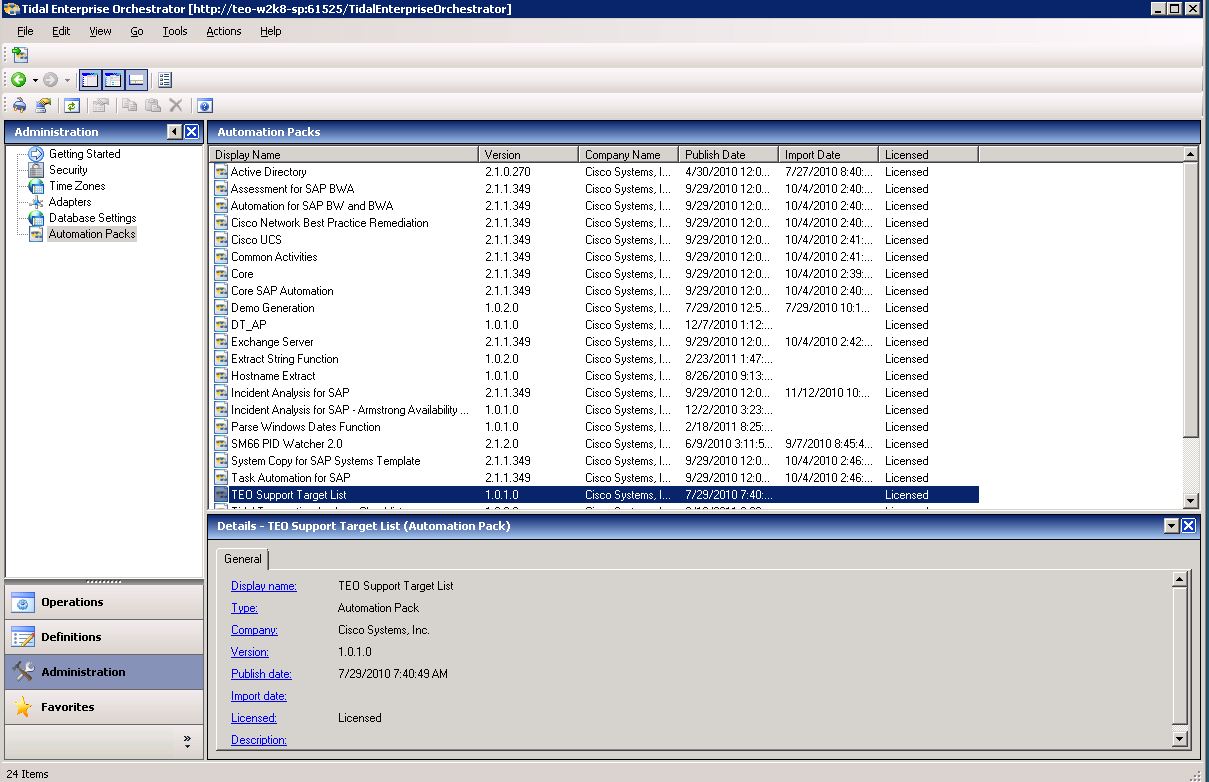Open the View menu
Image resolution: width=1209 pixels, height=782 pixels.
tap(101, 31)
